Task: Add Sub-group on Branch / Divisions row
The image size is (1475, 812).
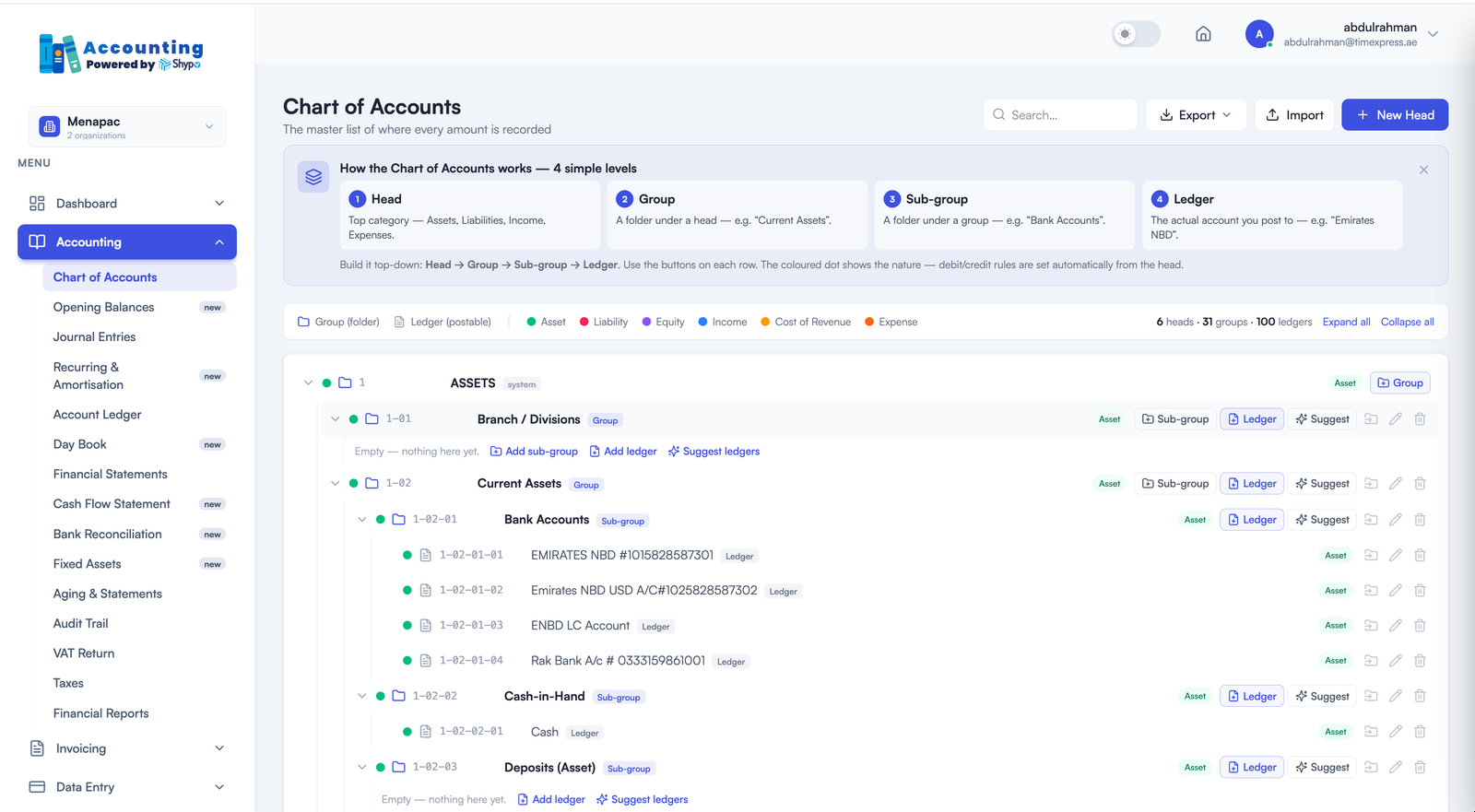Action: [x=1175, y=419]
